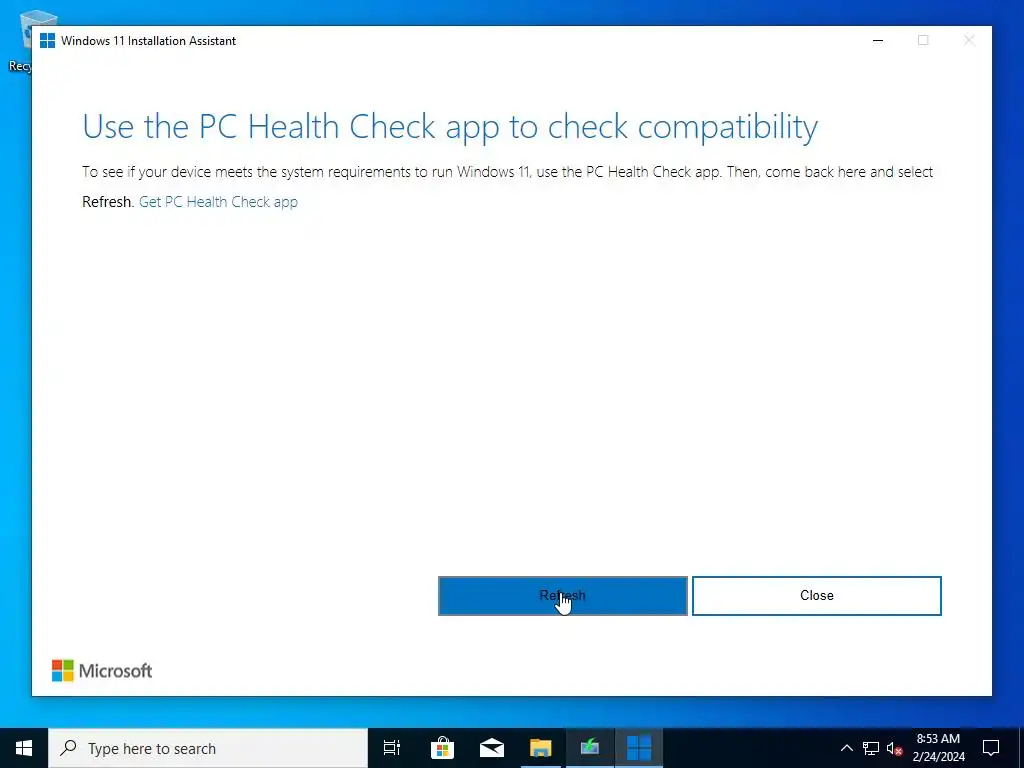Open the Mail app in the taskbar
The width and height of the screenshot is (1024, 768).
(x=492, y=748)
